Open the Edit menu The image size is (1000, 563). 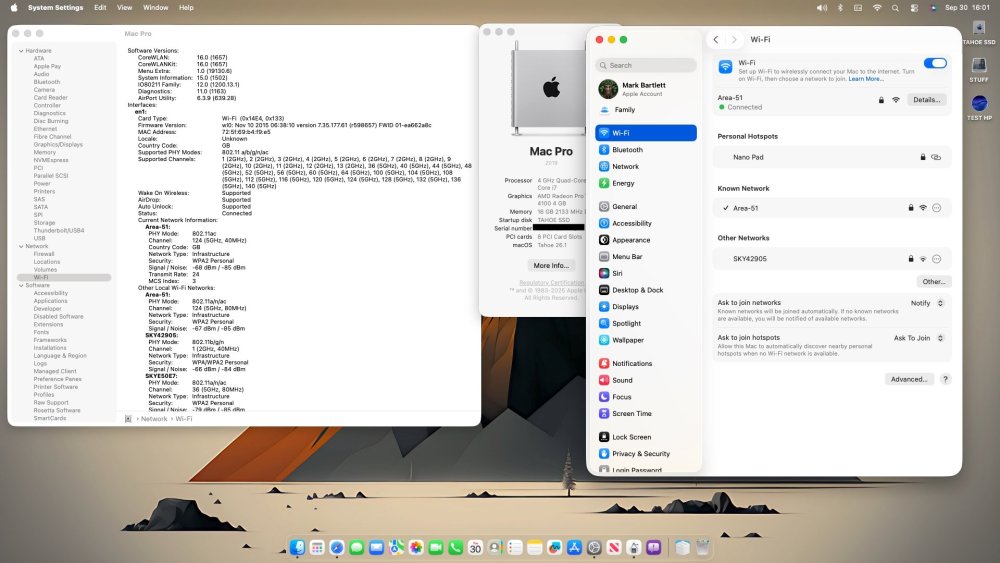tap(100, 8)
